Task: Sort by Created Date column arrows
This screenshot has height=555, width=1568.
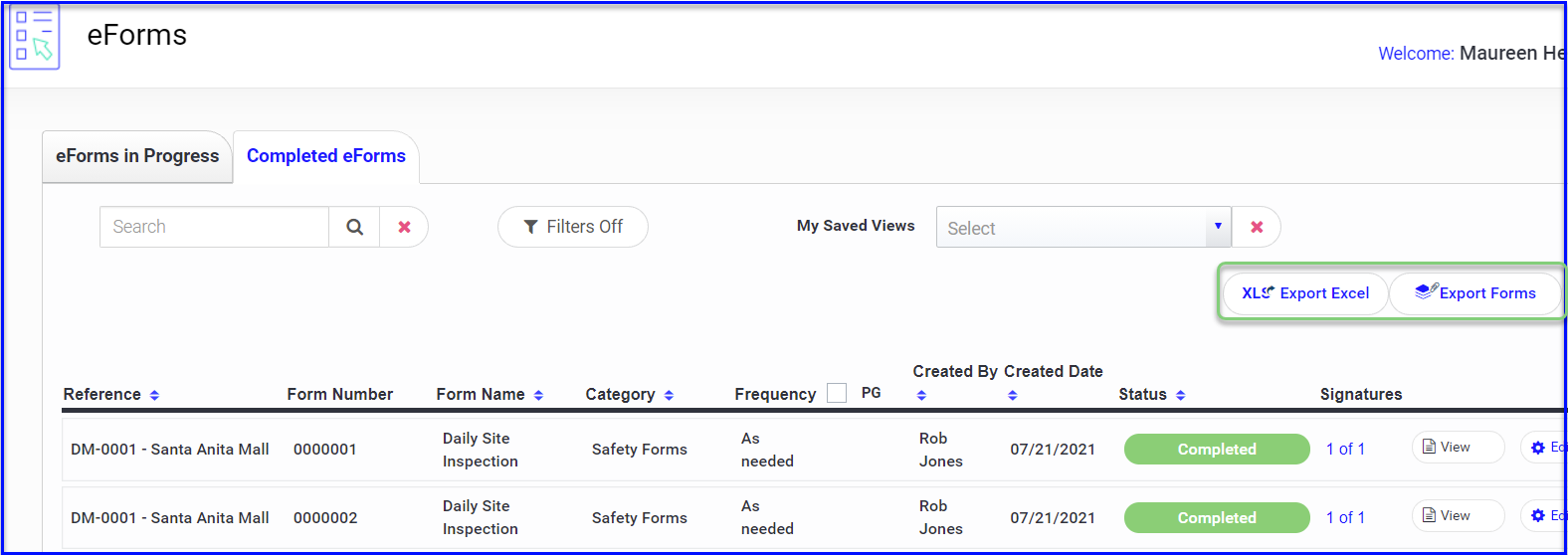Action: pyautogui.click(x=1012, y=395)
